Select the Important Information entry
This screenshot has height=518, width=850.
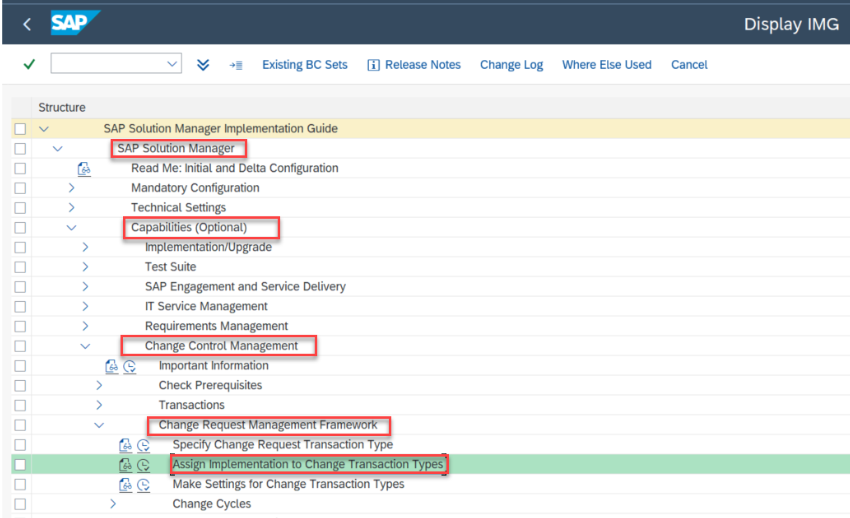point(214,366)
